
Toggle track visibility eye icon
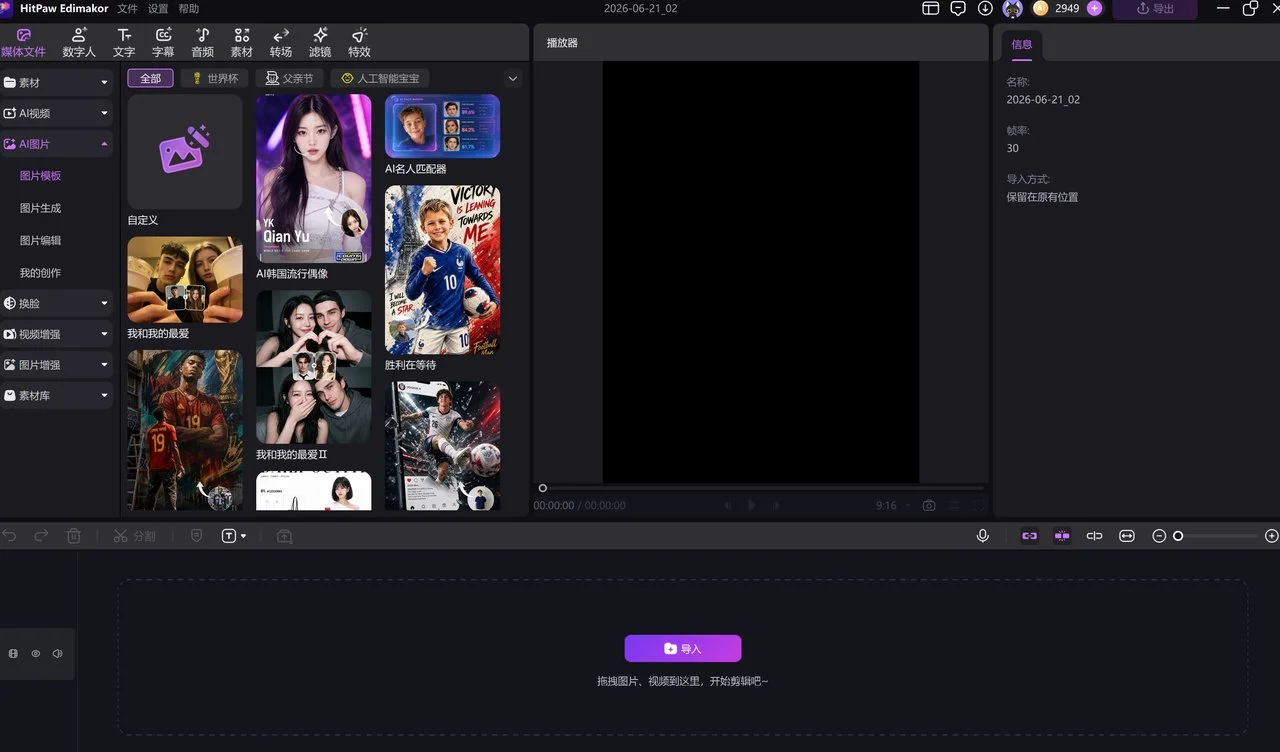point(35,654)
